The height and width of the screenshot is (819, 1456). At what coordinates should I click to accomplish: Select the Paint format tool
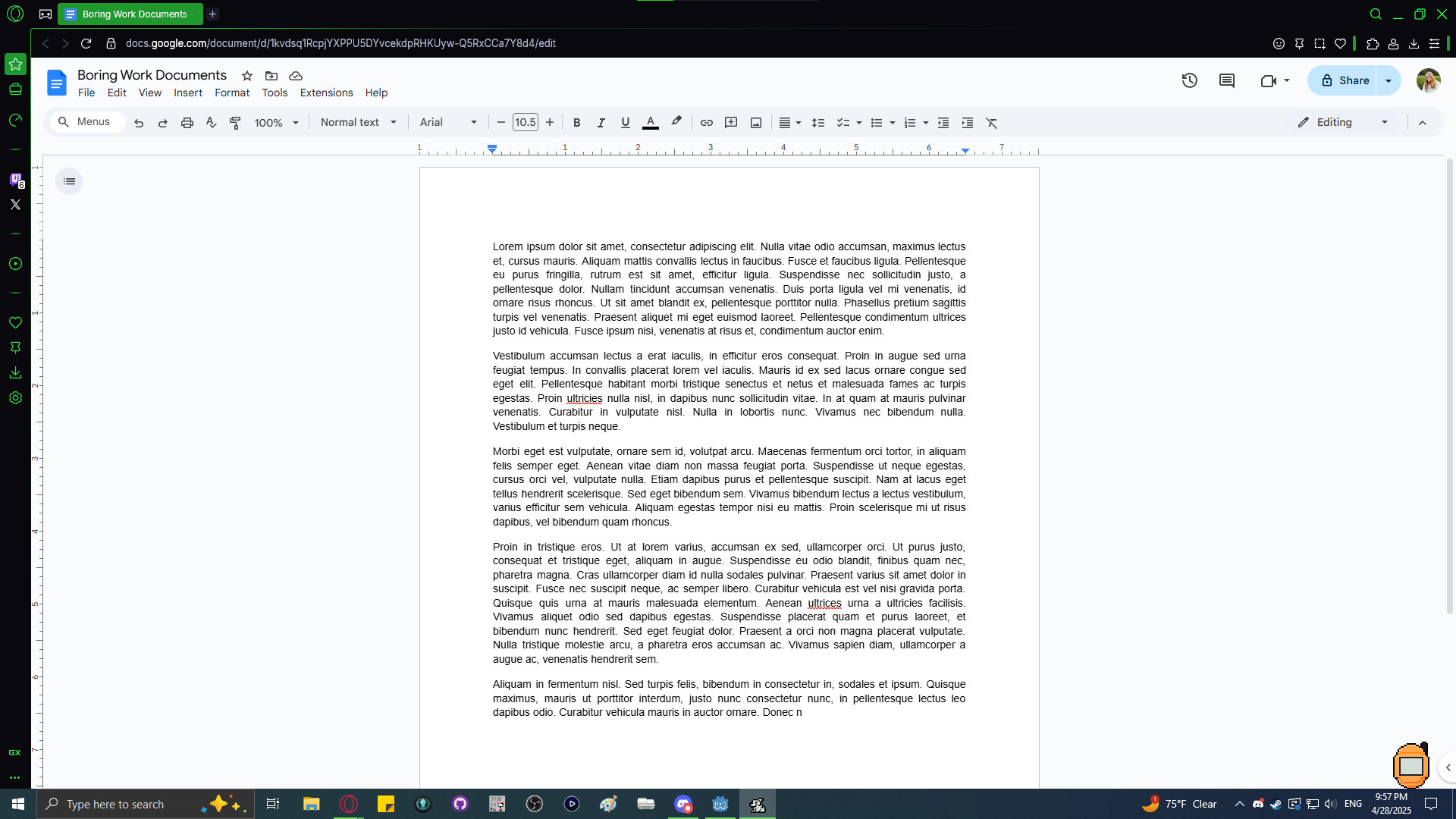[x=235, y=123]
